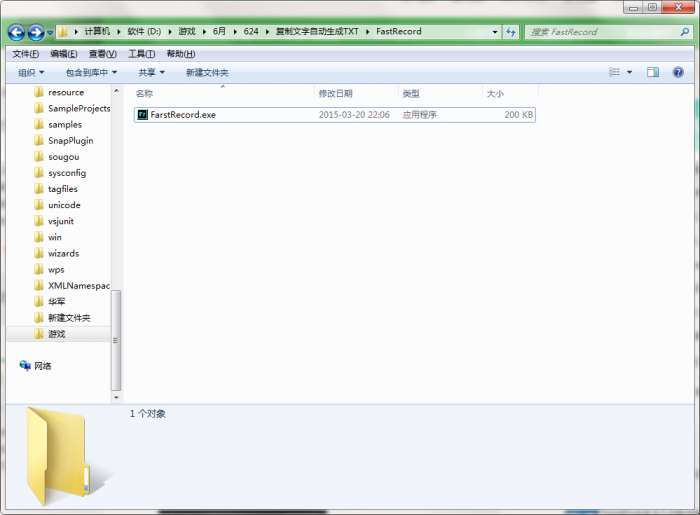
Task: Click 软件 (D:) in the address breadcrumb
Action: tap(144, 32)
